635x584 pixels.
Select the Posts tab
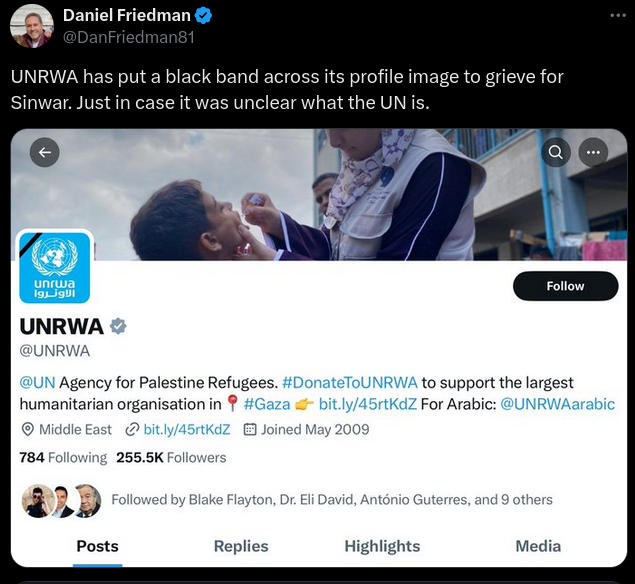point(98,546)
